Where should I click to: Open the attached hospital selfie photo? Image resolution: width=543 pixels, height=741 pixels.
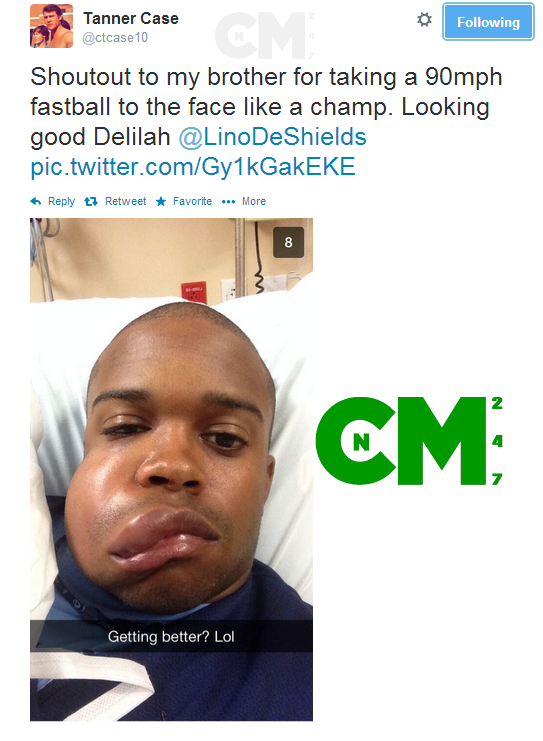pos(172,469)
